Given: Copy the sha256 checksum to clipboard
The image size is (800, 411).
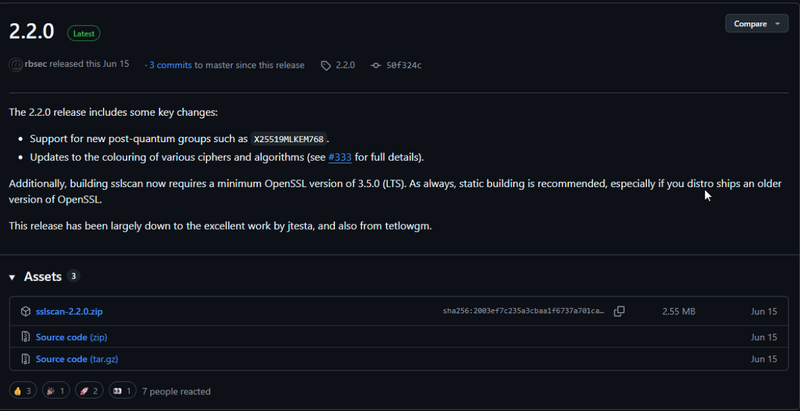Looking at the screenshot, I should coord(619,311).
